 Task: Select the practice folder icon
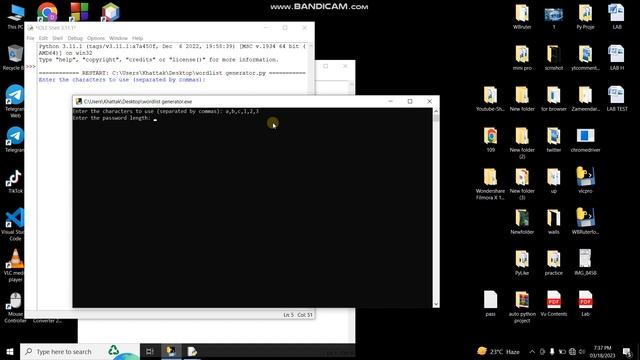[553, 262]
